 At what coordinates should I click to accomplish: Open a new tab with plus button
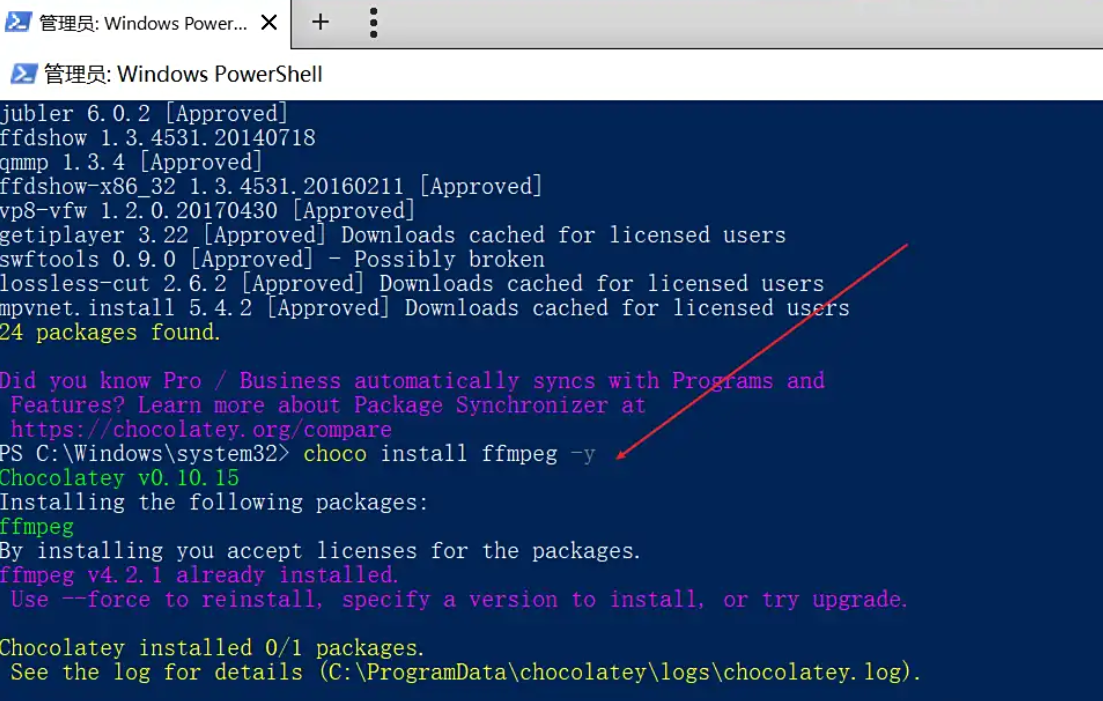320,22
